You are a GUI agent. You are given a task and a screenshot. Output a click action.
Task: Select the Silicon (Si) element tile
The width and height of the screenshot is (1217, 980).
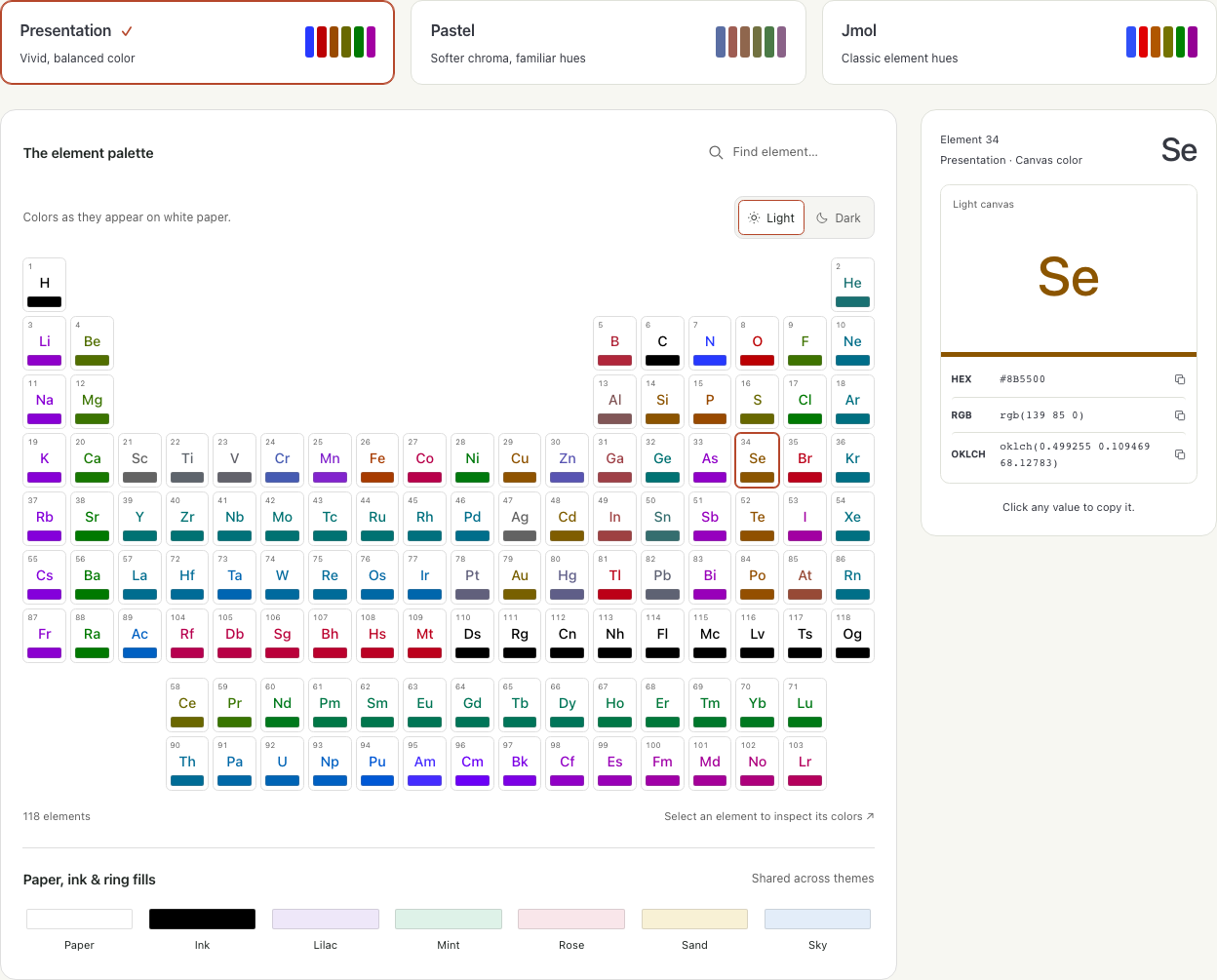(662, 401)
